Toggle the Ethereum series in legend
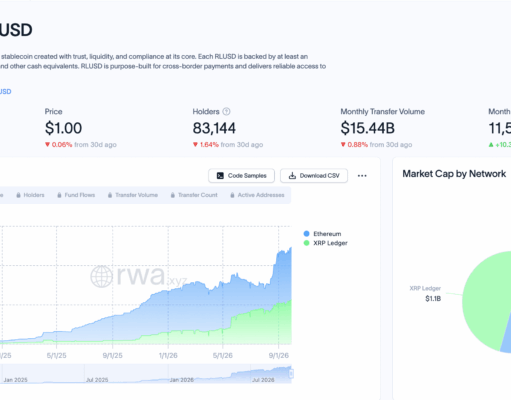 322,234
